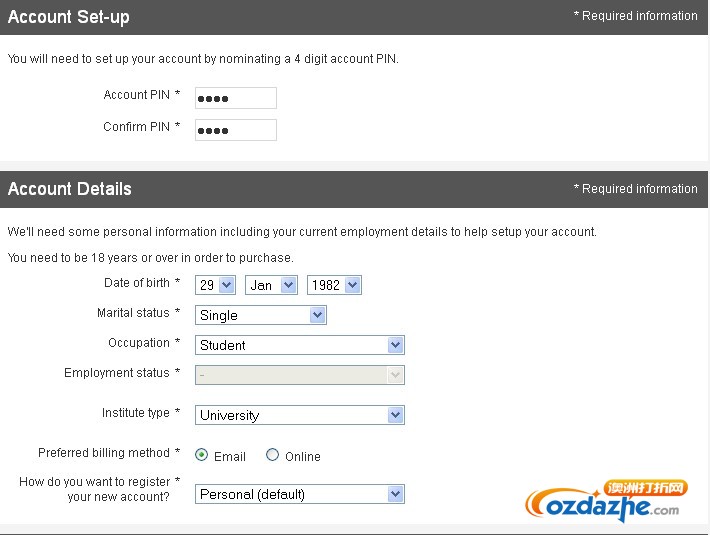
Task: Open the Personal (default) registration dropdown
Action: (300, 494)
